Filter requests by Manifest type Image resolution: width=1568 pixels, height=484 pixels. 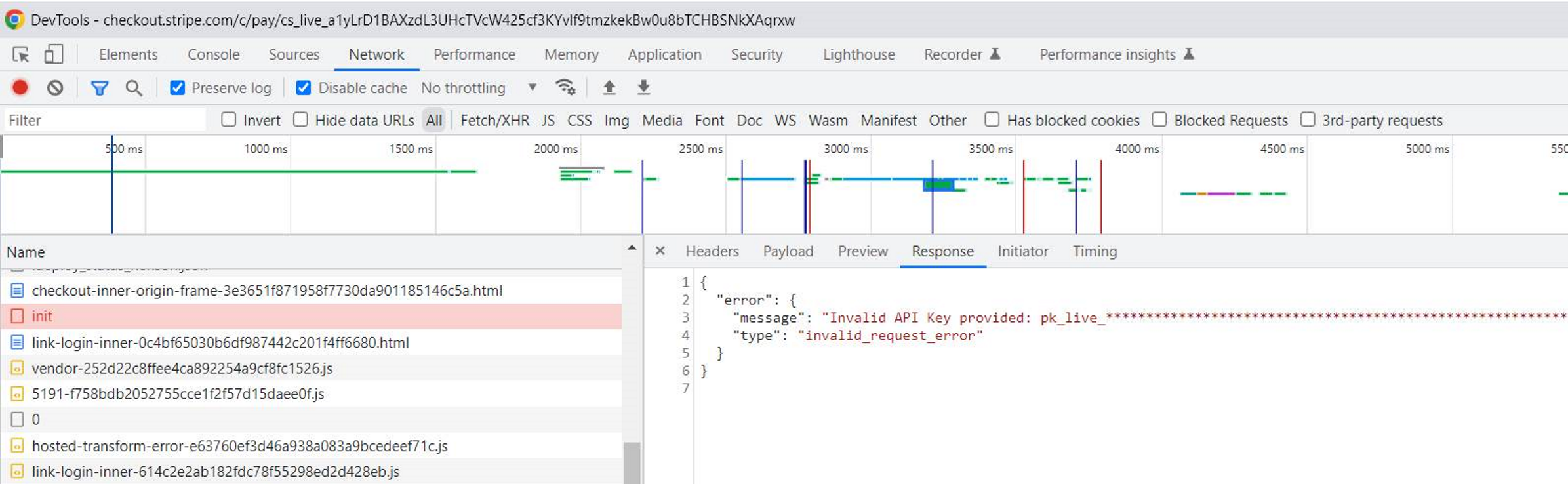click(x=889, y=120)
